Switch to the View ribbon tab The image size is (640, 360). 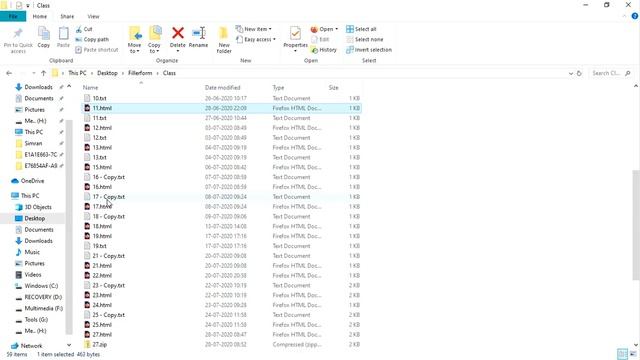point(93,16)
